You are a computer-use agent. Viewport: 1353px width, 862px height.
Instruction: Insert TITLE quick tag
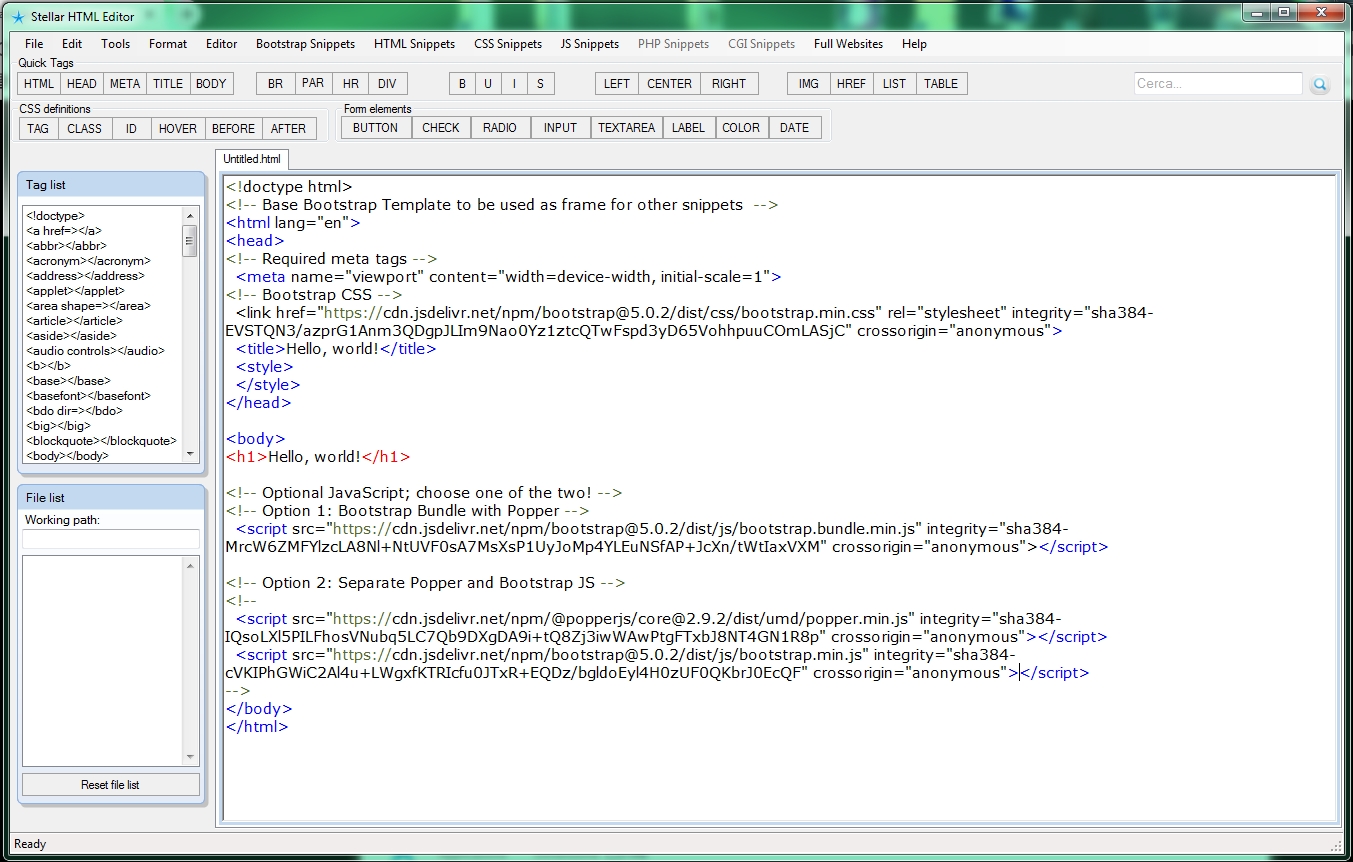(168, 84)
